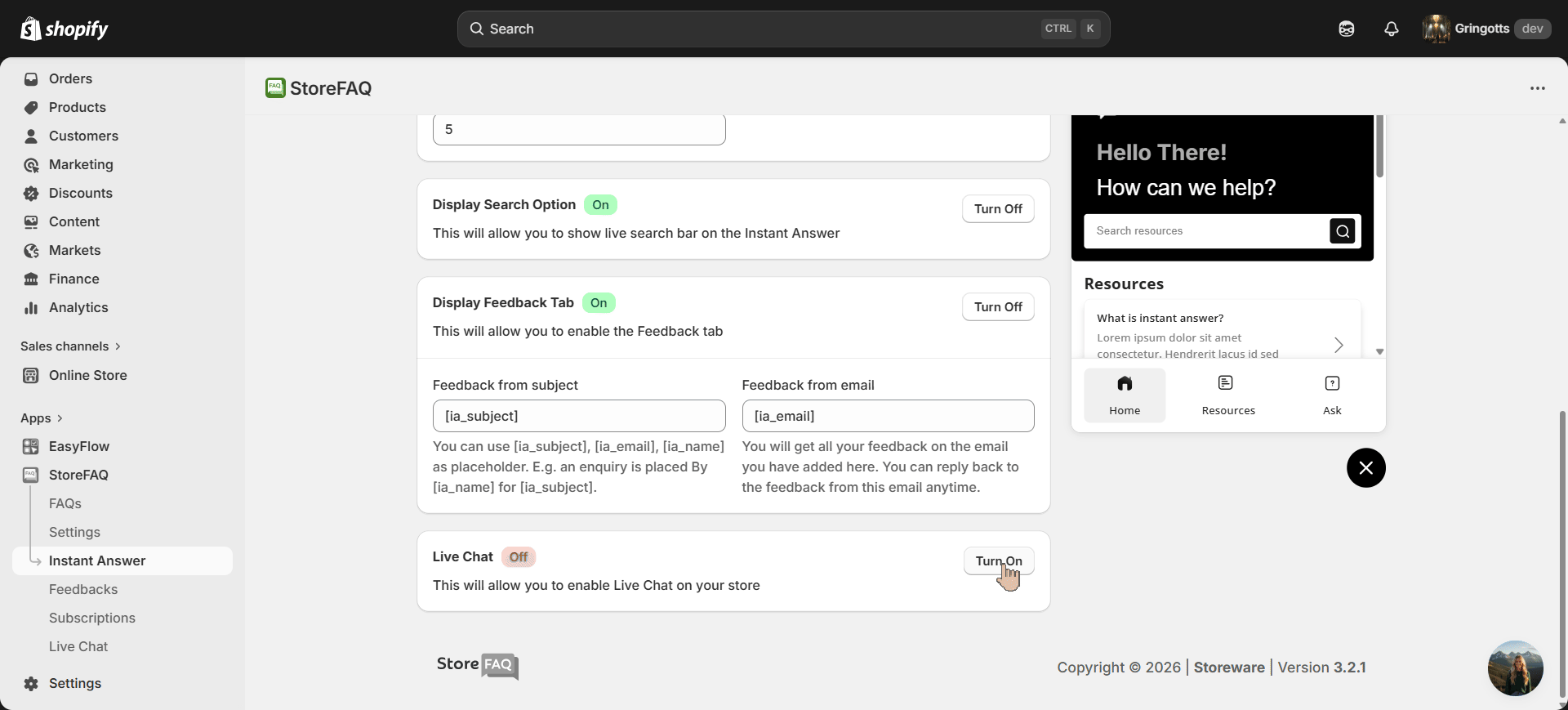Open the Sidekick assistant icon
This screenshot has height=710, width=1568.
(x=1347, y=29)
